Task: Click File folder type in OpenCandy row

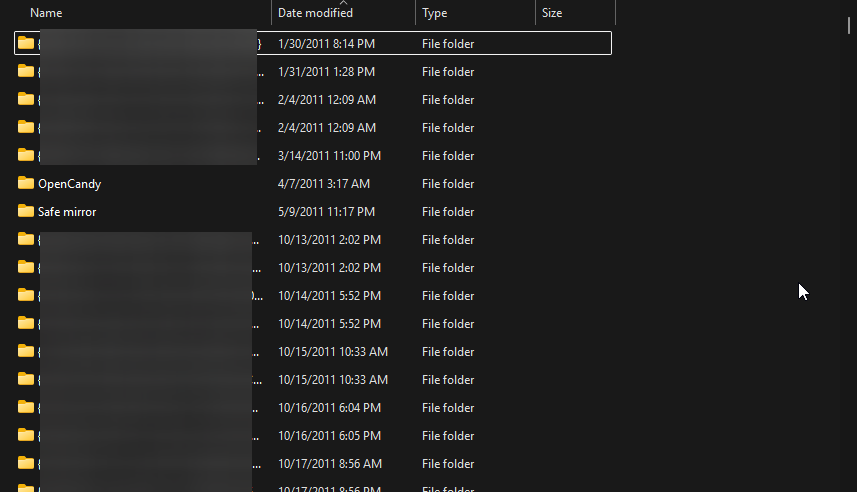Action: tap(448, 184)
